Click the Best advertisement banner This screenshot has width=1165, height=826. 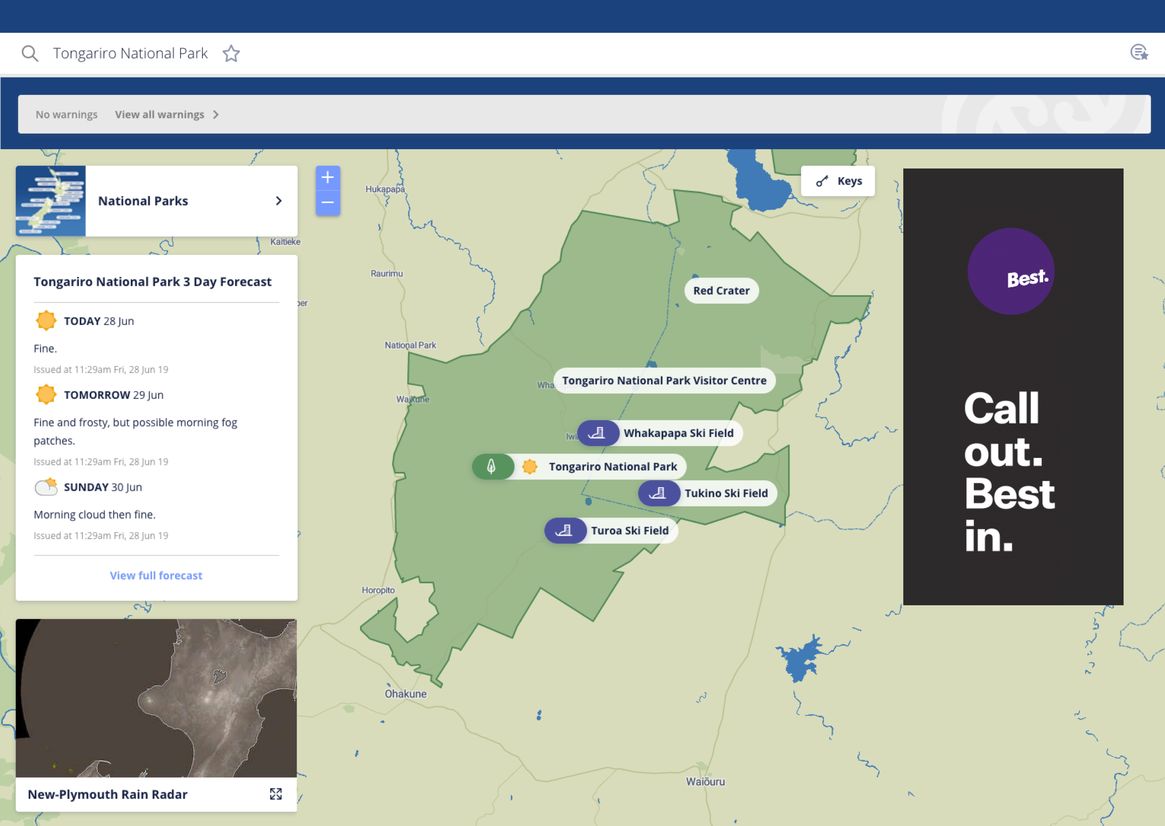(1012, 386)
